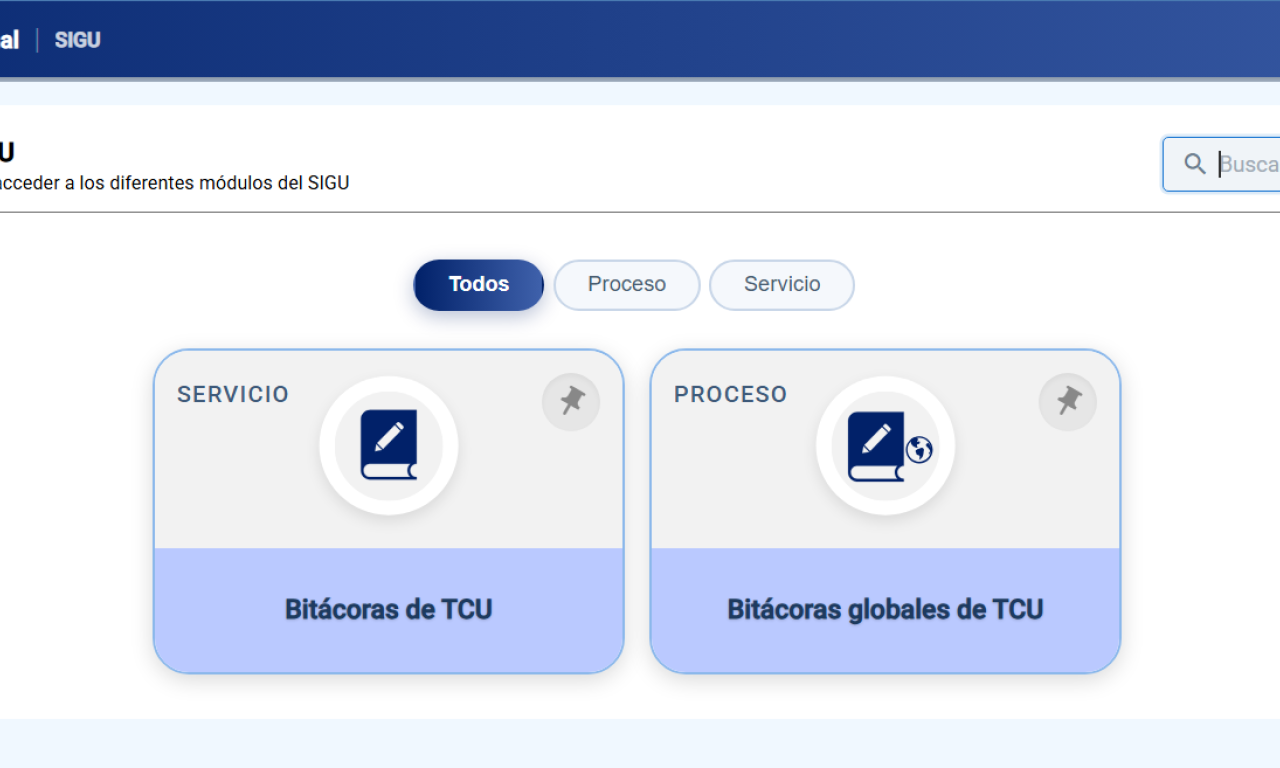
Task: Pin the Bitácoras de TCU card
Action: click(x=571, y=402)
